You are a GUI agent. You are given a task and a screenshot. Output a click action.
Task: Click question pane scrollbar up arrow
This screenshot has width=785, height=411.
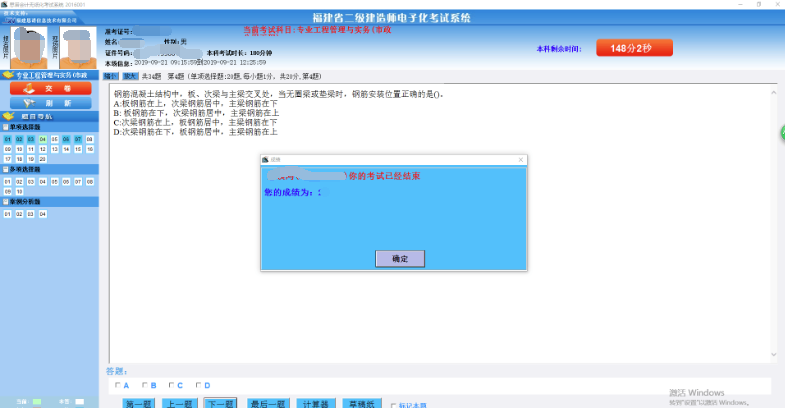tap(773, 92)
